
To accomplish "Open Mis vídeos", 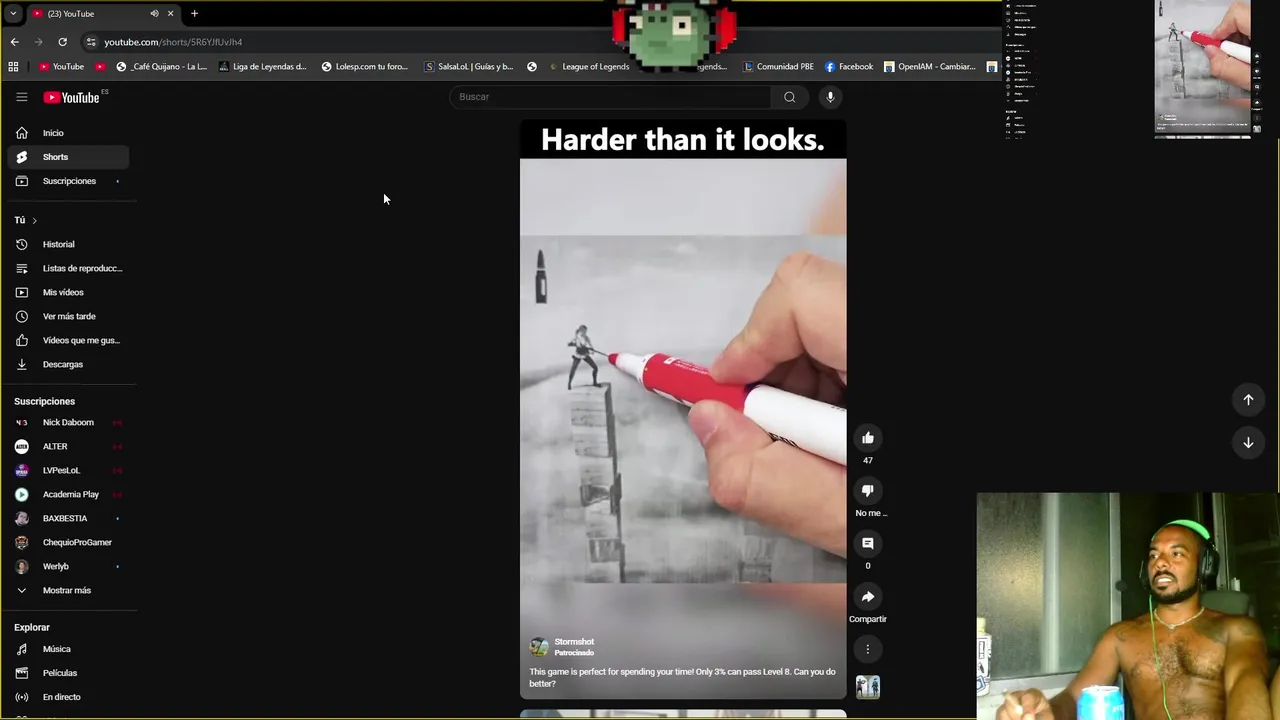I will (68, 292).
